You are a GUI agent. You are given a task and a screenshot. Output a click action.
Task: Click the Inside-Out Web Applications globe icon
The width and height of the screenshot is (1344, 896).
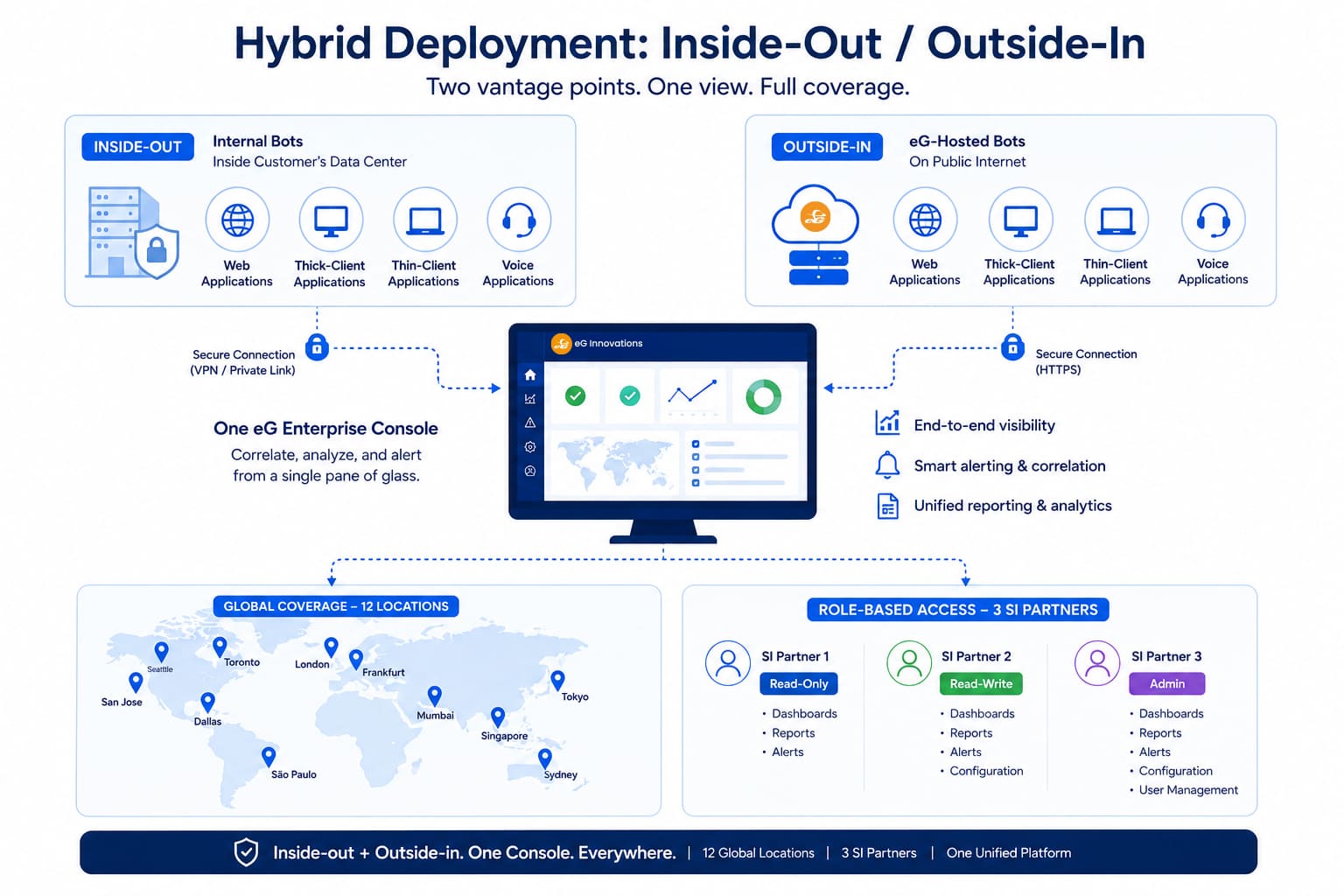(x=237, y=220)
